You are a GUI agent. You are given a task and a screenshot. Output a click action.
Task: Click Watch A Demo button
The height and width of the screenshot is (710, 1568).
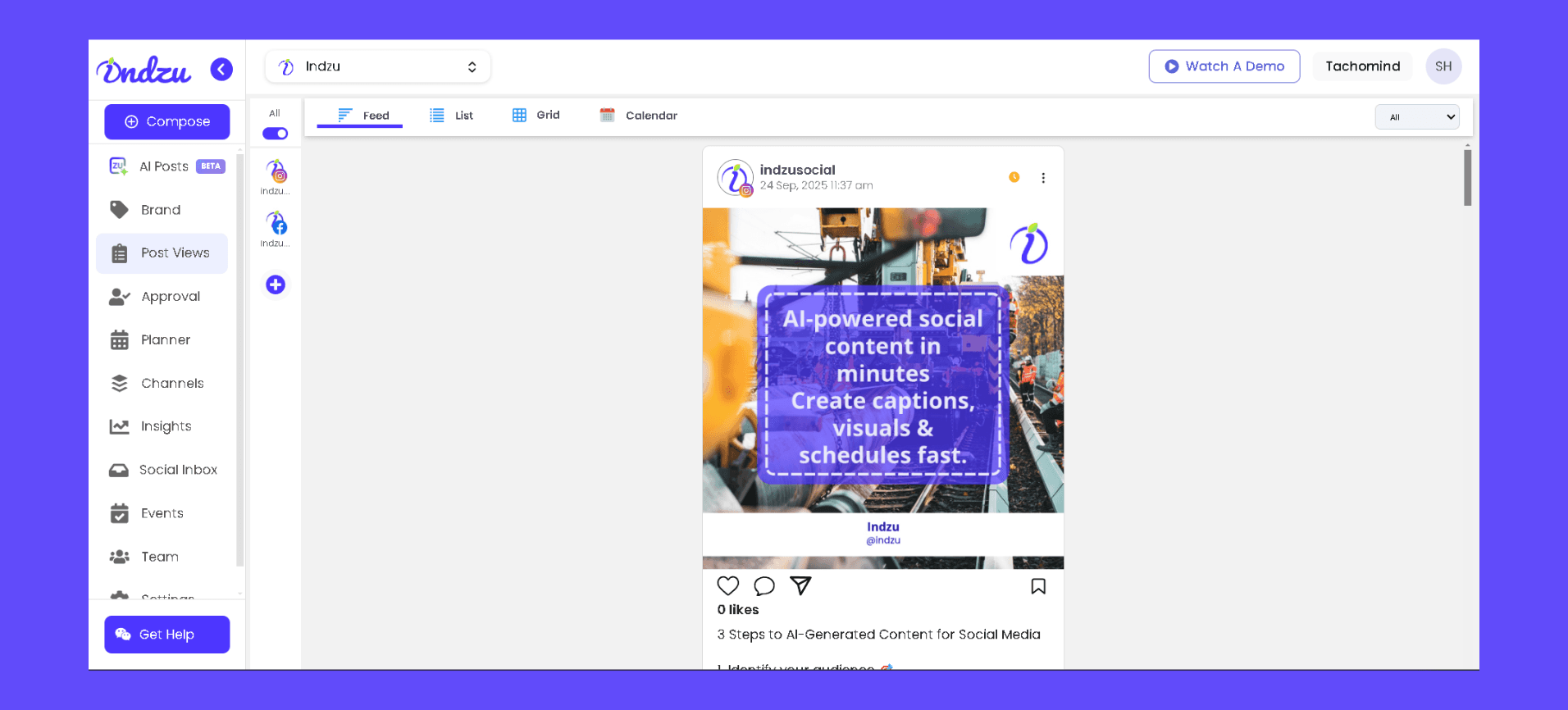(1224, 66)
